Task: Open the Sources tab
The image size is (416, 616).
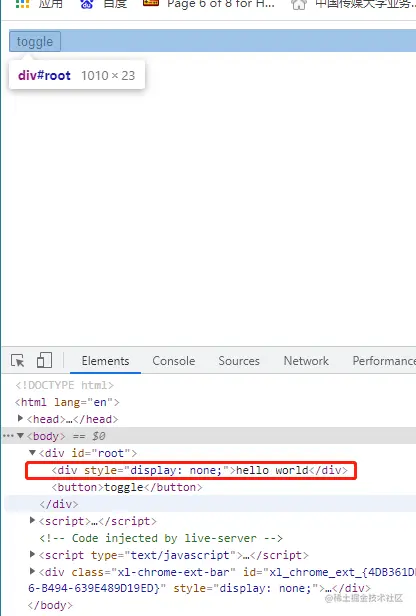Action: click(239, 361)
